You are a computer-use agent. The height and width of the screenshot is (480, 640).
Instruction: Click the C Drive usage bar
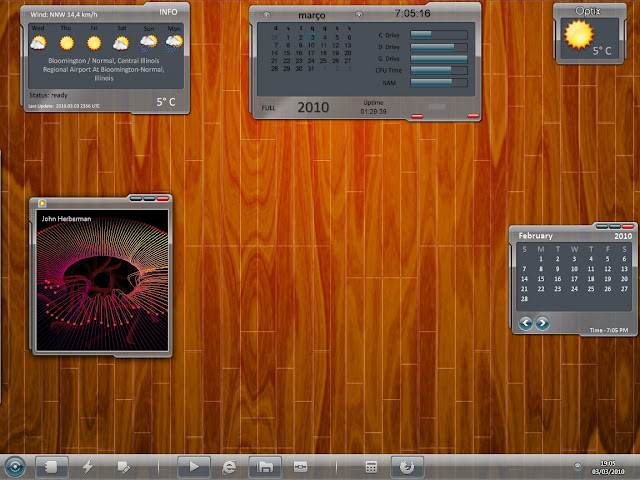[439, 35]
